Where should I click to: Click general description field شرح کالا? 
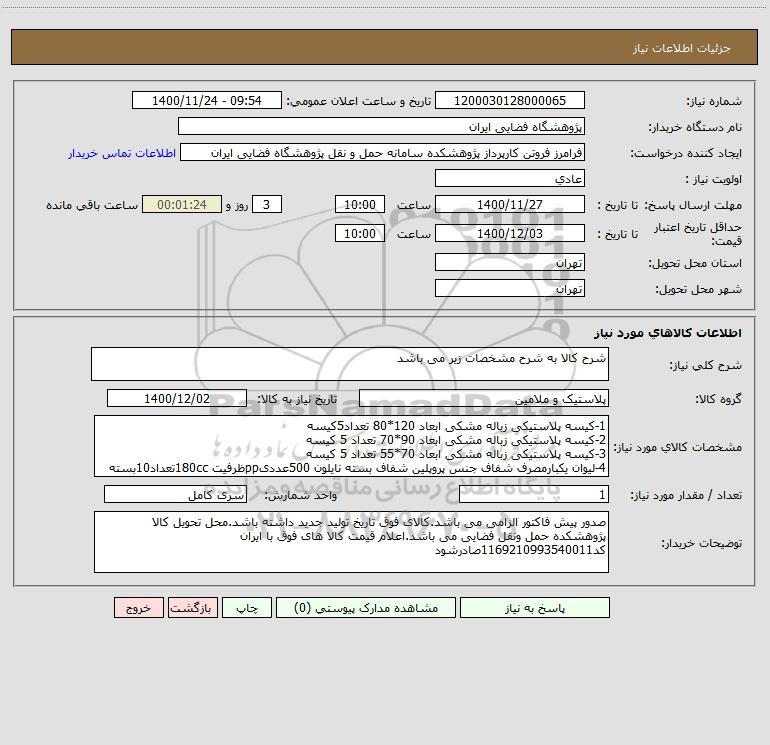350,364
